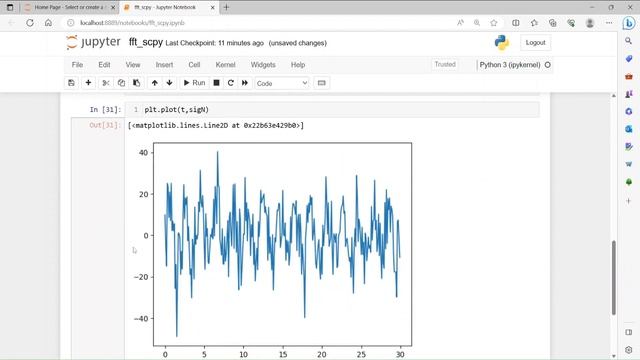Click the zoom magnifier in address bar
This screenshot has width=640, height=360.
pos(477,23)
